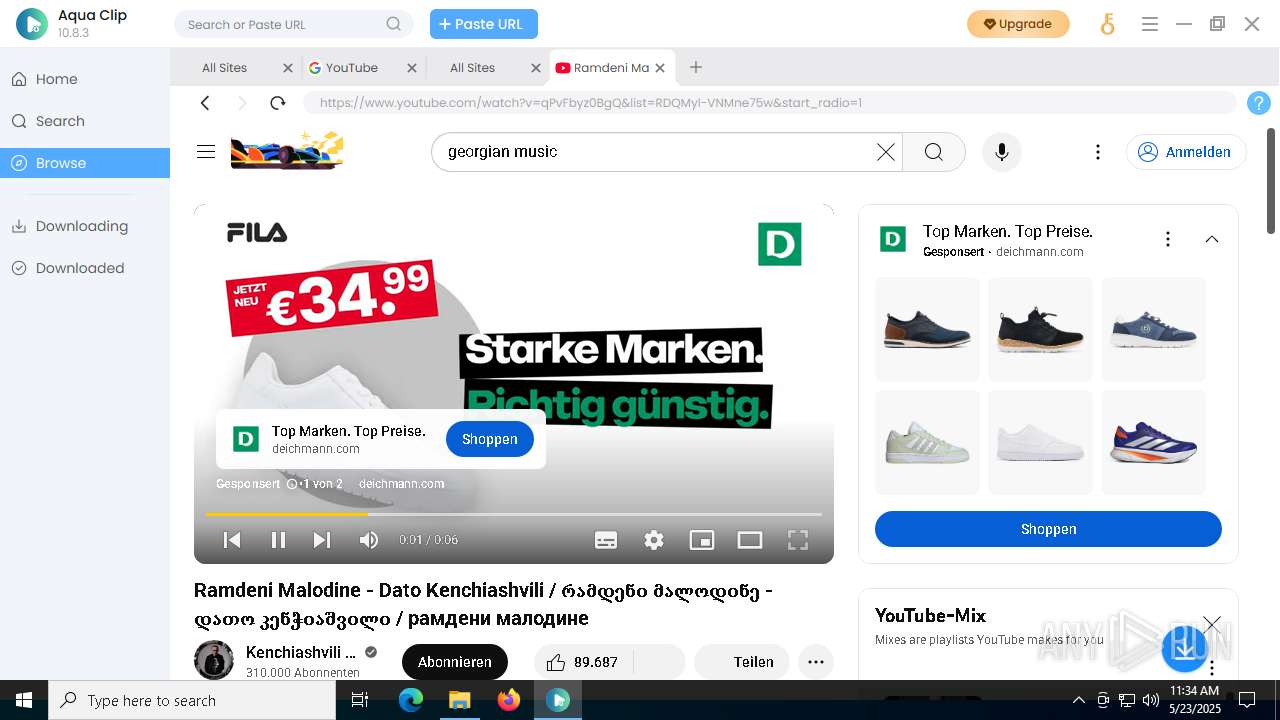The image size is (1280, 720).
Task: Click the YouTube logo doodle
Action: tap(287, 151)
